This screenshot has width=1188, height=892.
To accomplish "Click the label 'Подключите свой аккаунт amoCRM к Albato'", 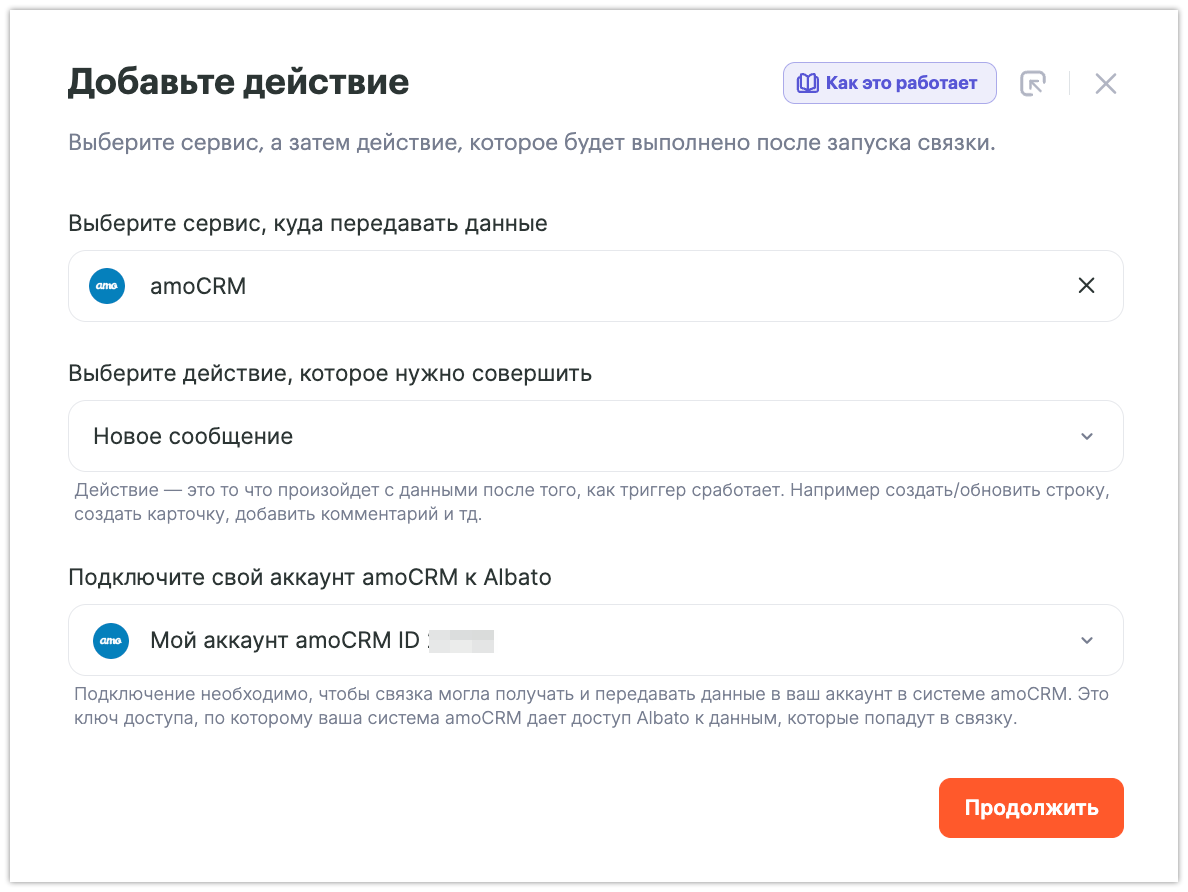I will tap(310, 577).
